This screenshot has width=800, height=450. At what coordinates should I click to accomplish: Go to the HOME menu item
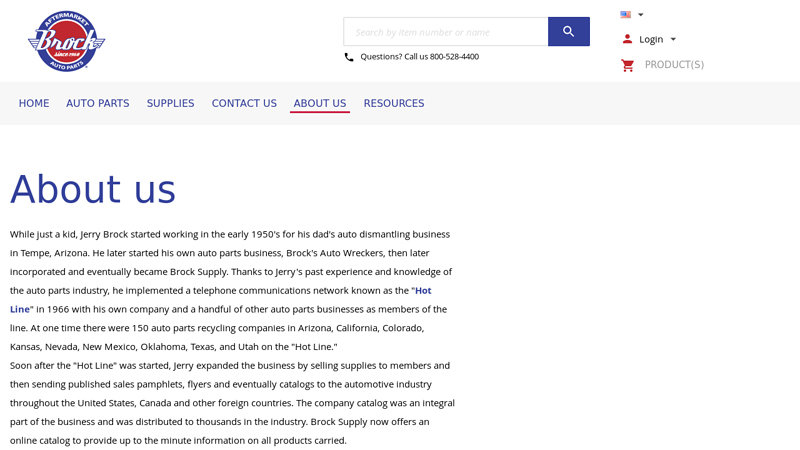tap(34, 103)
